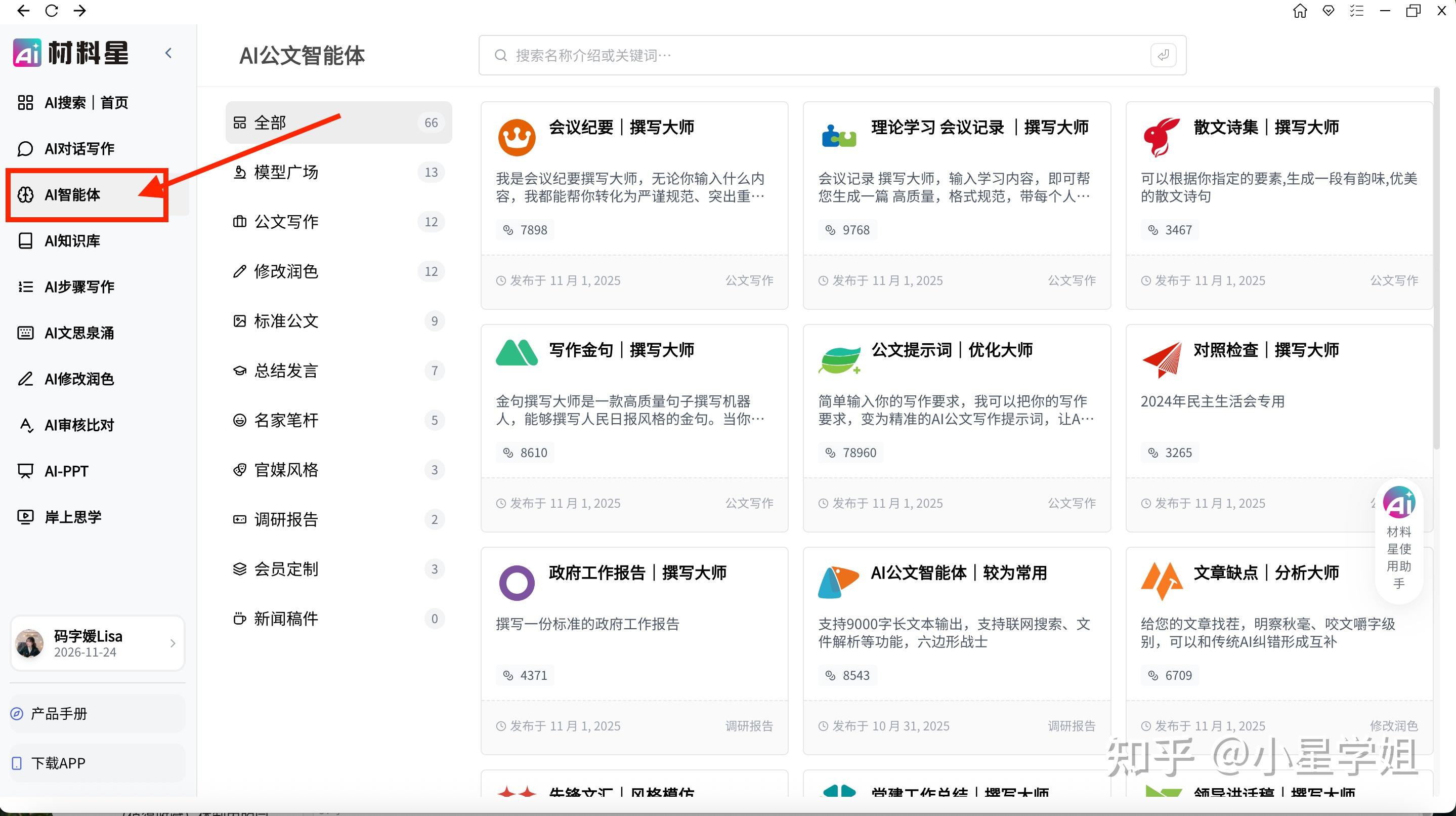Click the 7898 usage count badge
The image size is (1456, 816).
click(525, 230)
